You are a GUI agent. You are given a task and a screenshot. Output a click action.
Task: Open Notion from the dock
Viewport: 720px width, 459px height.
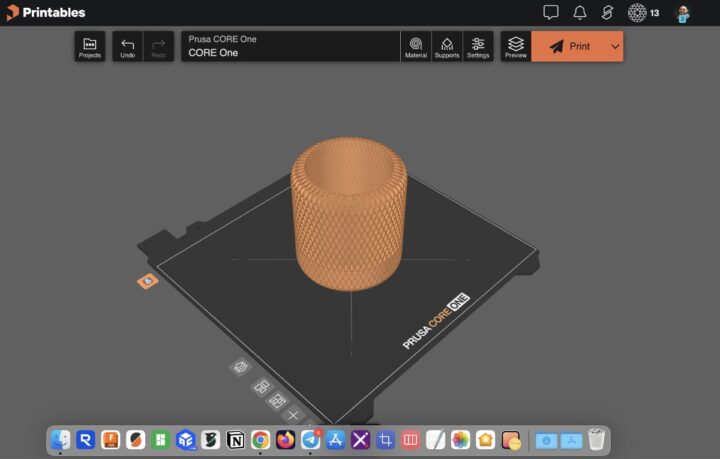pos(236,440)
